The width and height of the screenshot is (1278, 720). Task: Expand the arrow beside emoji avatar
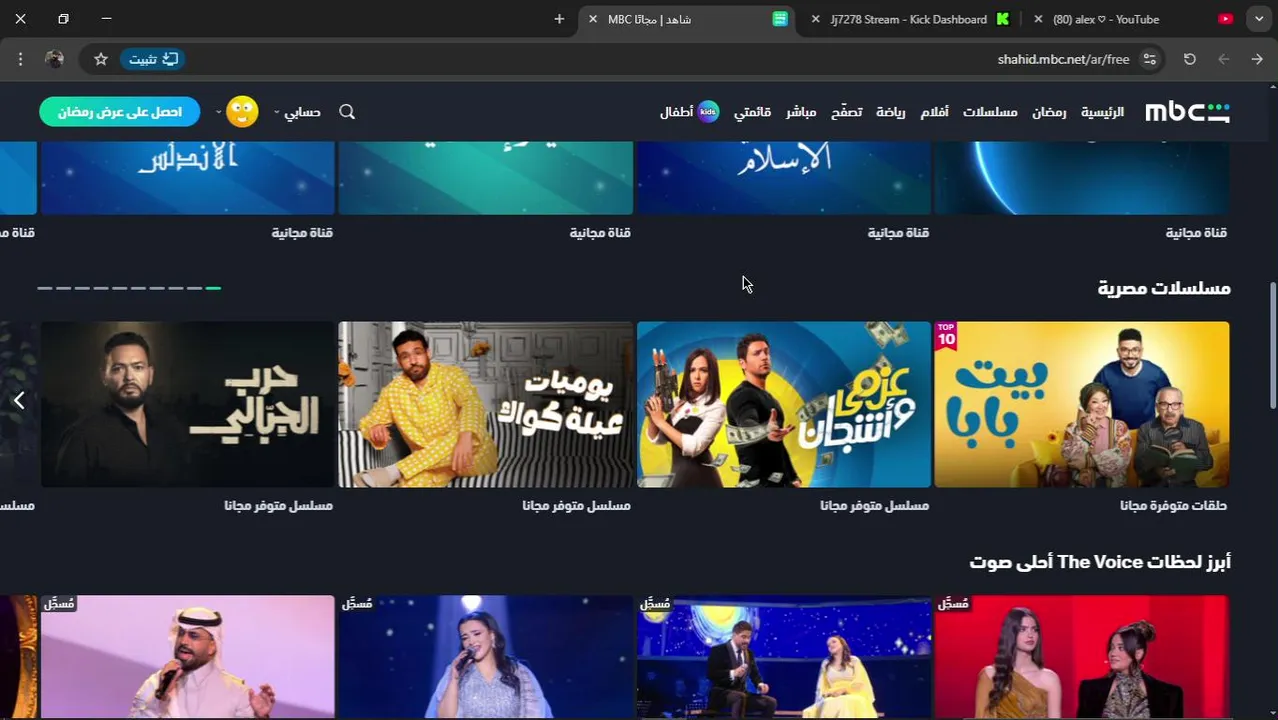pyautogui.click(x=218, y=112)
